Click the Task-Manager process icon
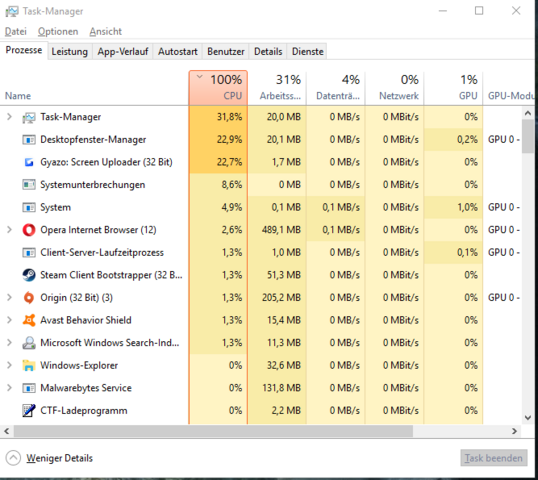Screen dimensions: 538x480 point(29,117)
